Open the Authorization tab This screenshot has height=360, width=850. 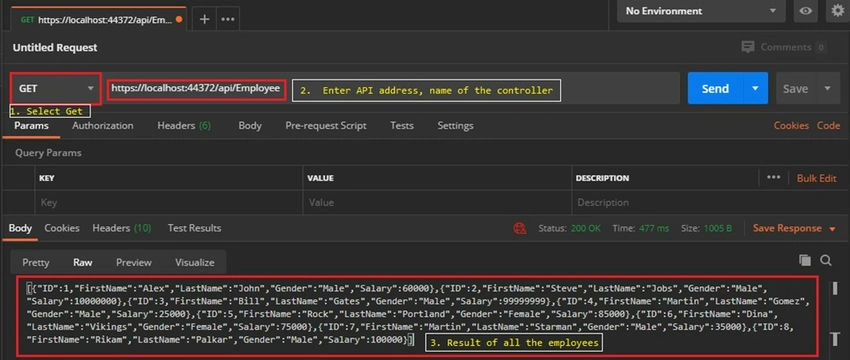click(x=102, y=126)
